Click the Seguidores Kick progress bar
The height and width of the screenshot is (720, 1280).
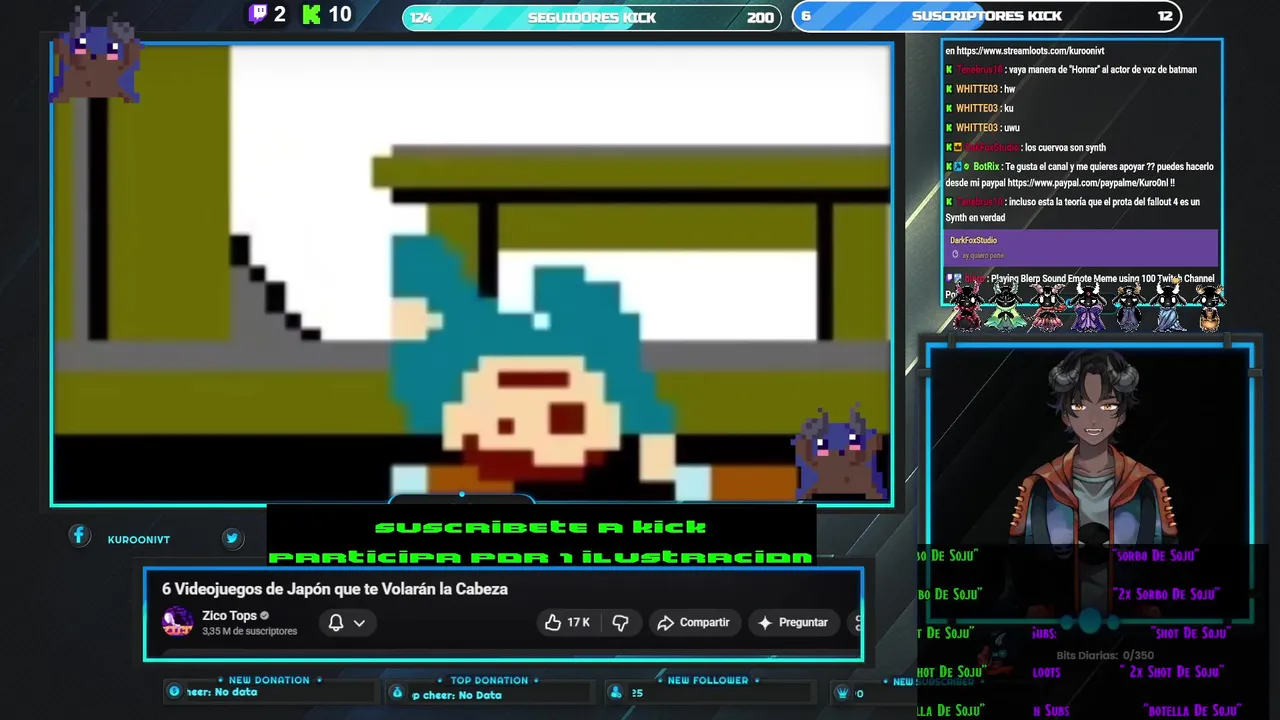[591, 17]
